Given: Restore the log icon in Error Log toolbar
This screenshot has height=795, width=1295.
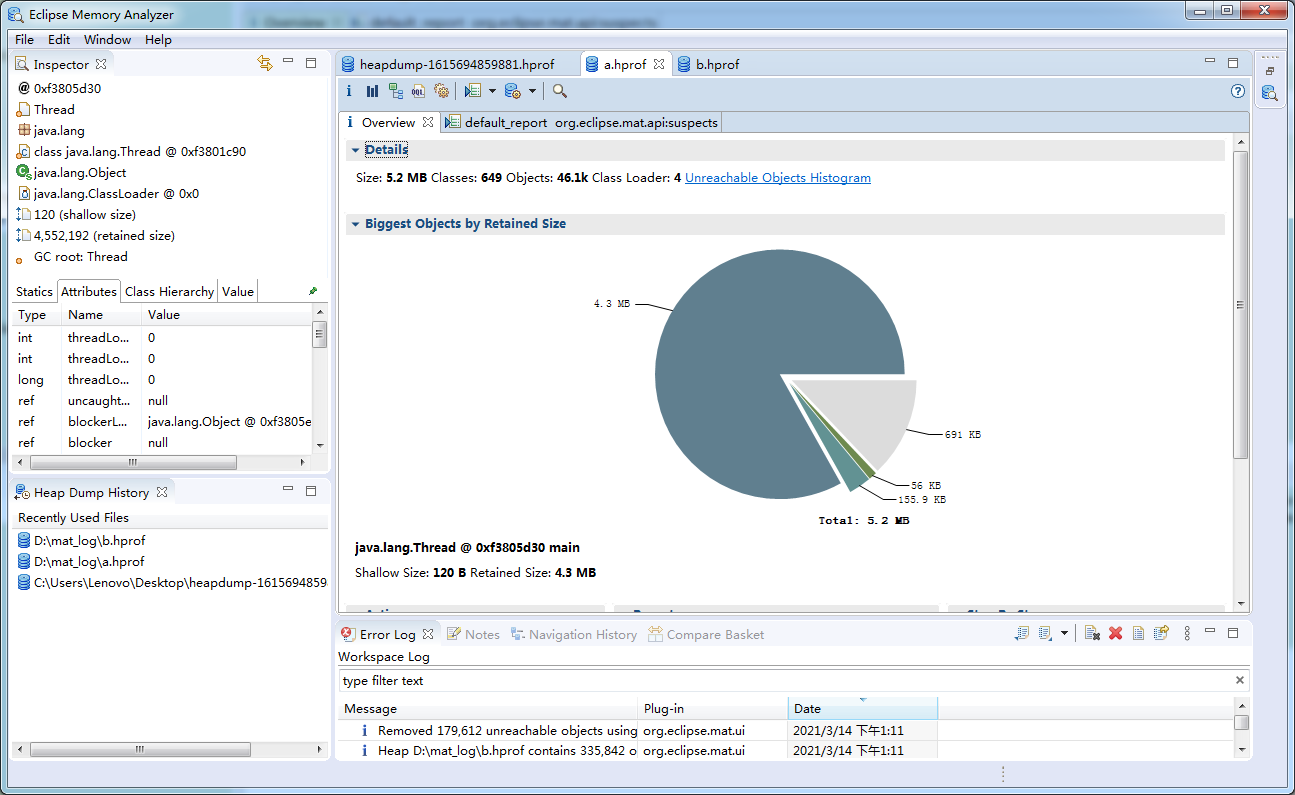Looking at the screenshot, I should pyautogui.click(x=1161, y=633).
